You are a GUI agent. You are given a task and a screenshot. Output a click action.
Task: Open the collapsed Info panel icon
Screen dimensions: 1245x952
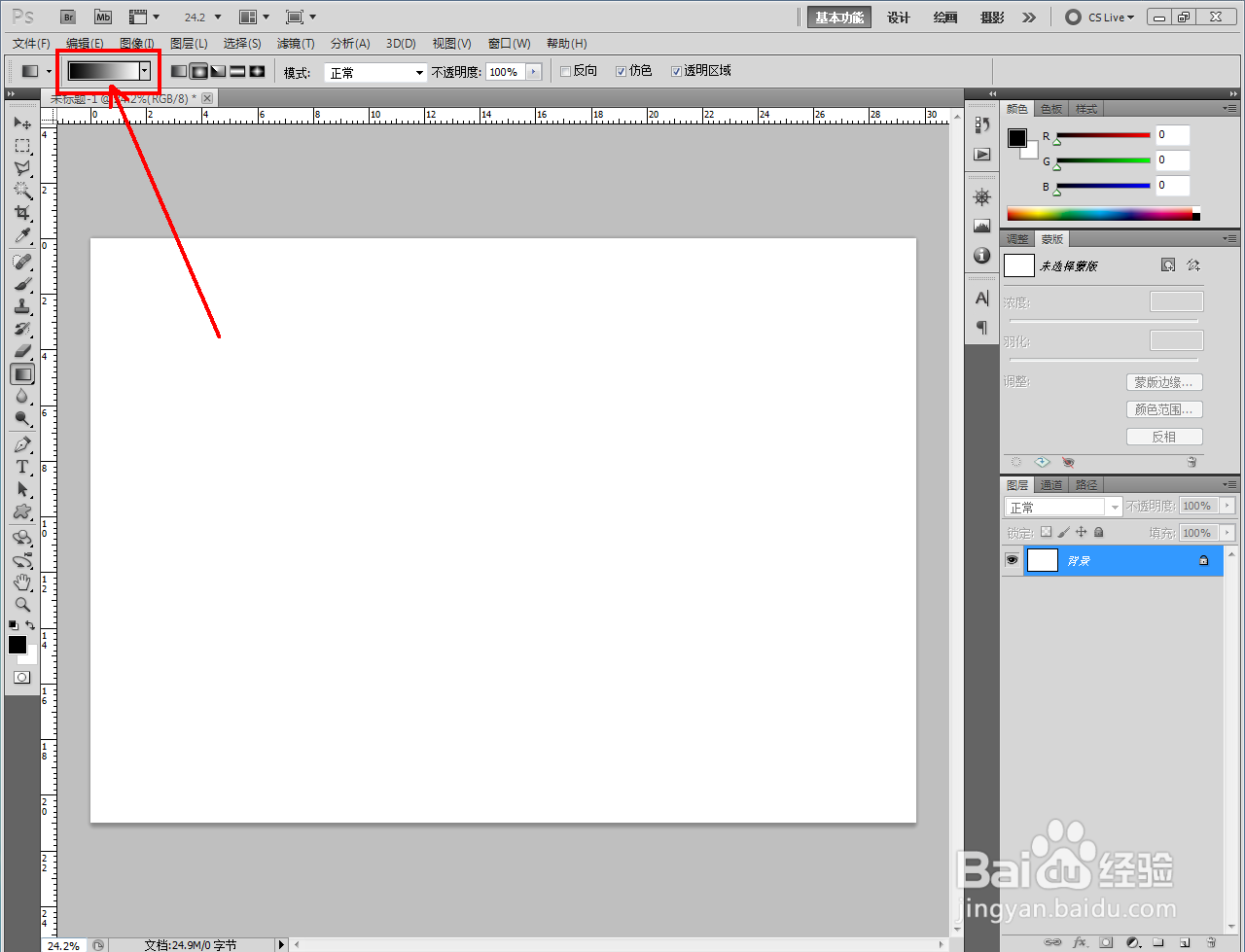point(982,255)
